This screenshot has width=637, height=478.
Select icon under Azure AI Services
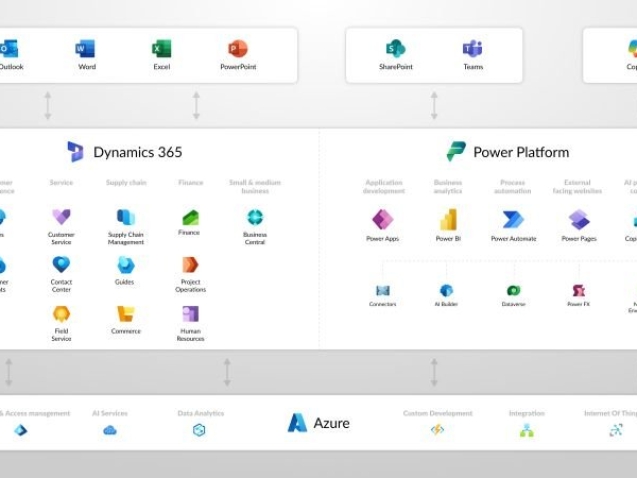click(x=110, y=430)
